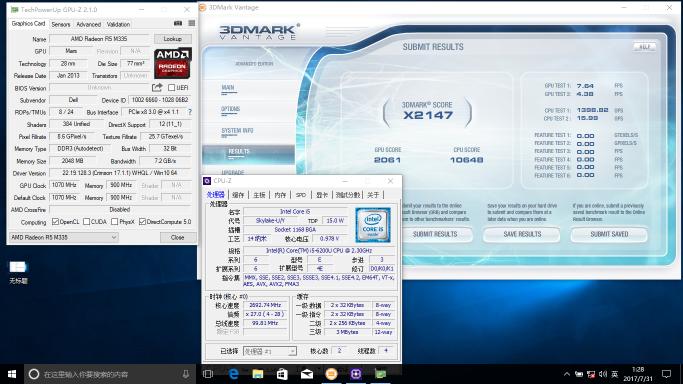Open the Action Center notification icon
The image size is (683, 384).
pos(666,374)
